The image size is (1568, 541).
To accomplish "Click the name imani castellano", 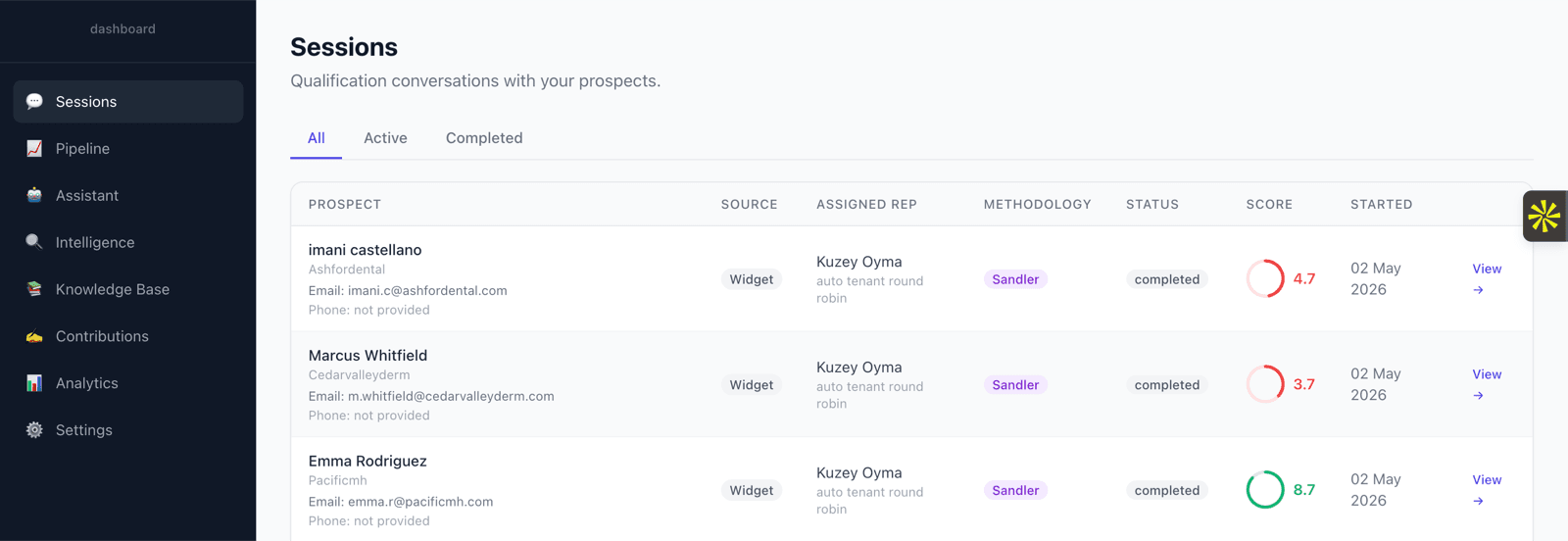I will coord(365,250).
